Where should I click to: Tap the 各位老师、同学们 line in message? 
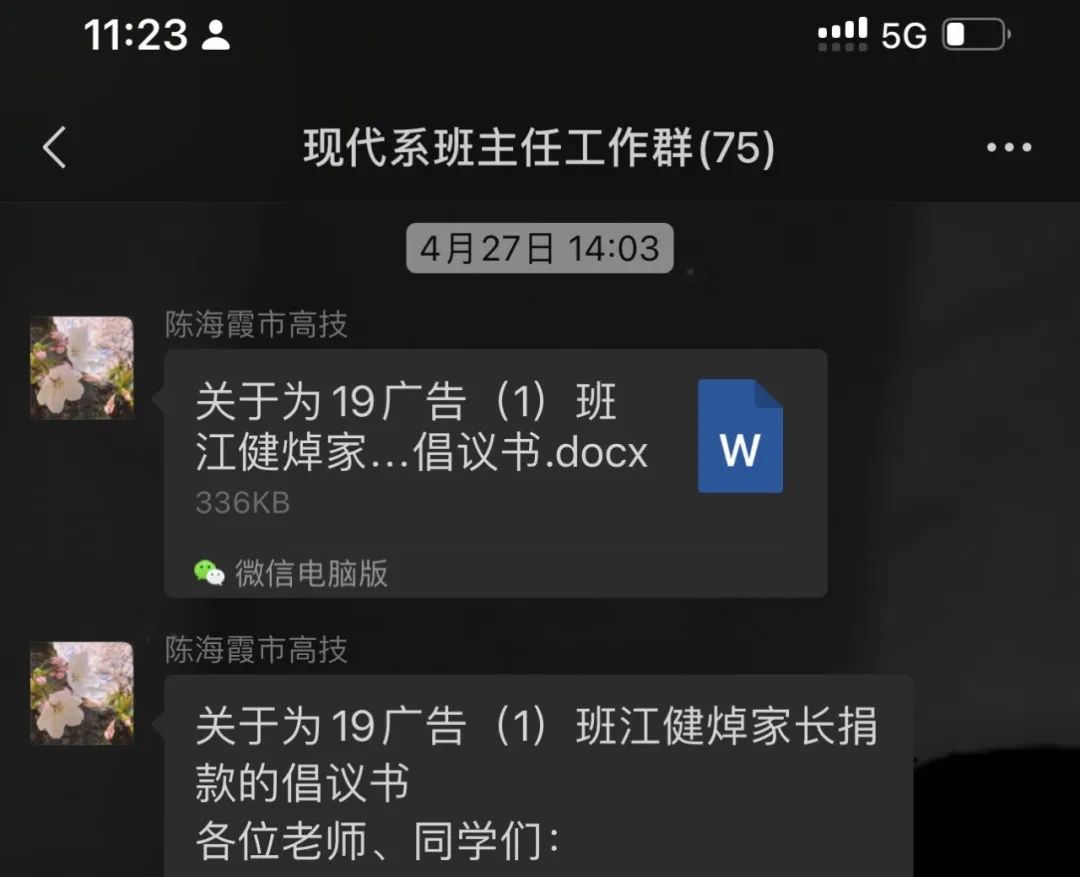click(377, 840)
